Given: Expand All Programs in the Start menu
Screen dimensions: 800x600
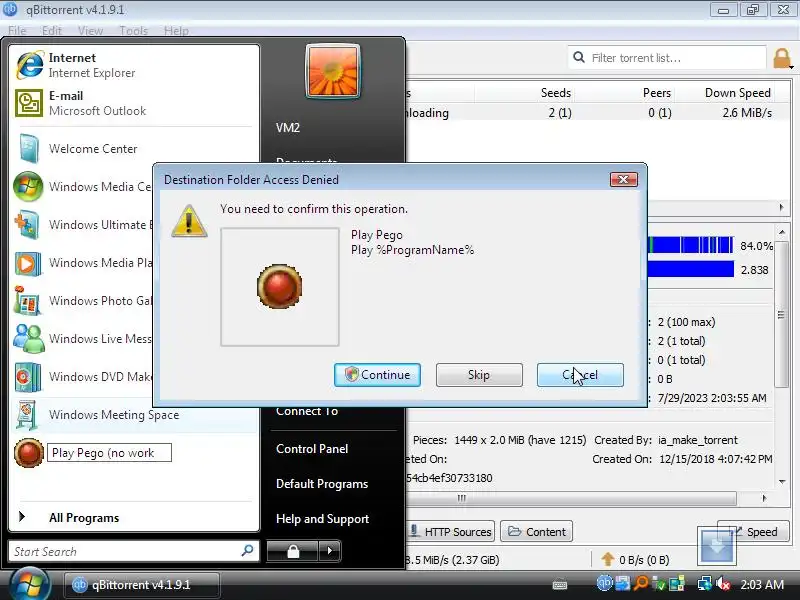Looking at the screenshot, I should (84, 518).
